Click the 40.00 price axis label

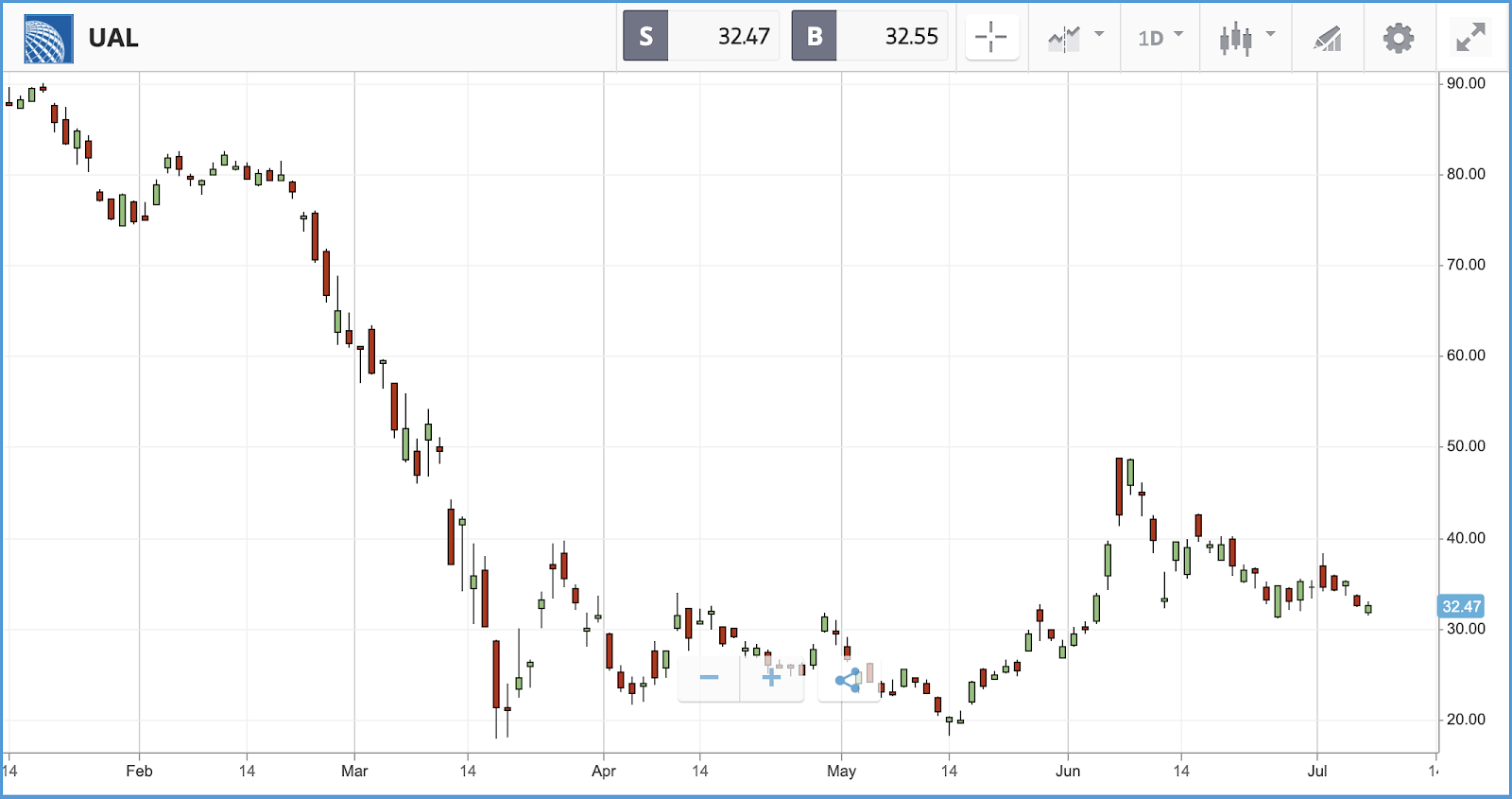click(1466, 538)
